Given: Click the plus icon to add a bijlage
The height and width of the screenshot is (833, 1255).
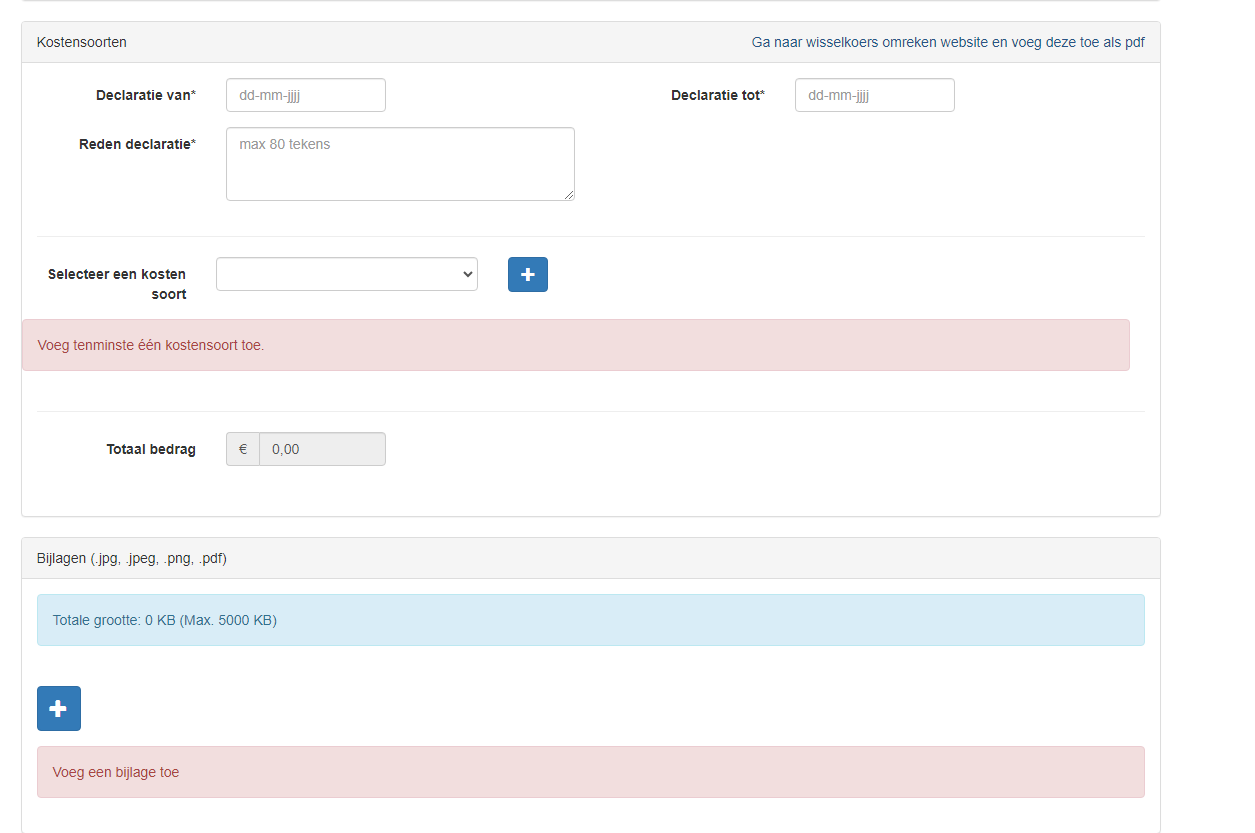Looking at the screenshot, I should coord(59,708).
